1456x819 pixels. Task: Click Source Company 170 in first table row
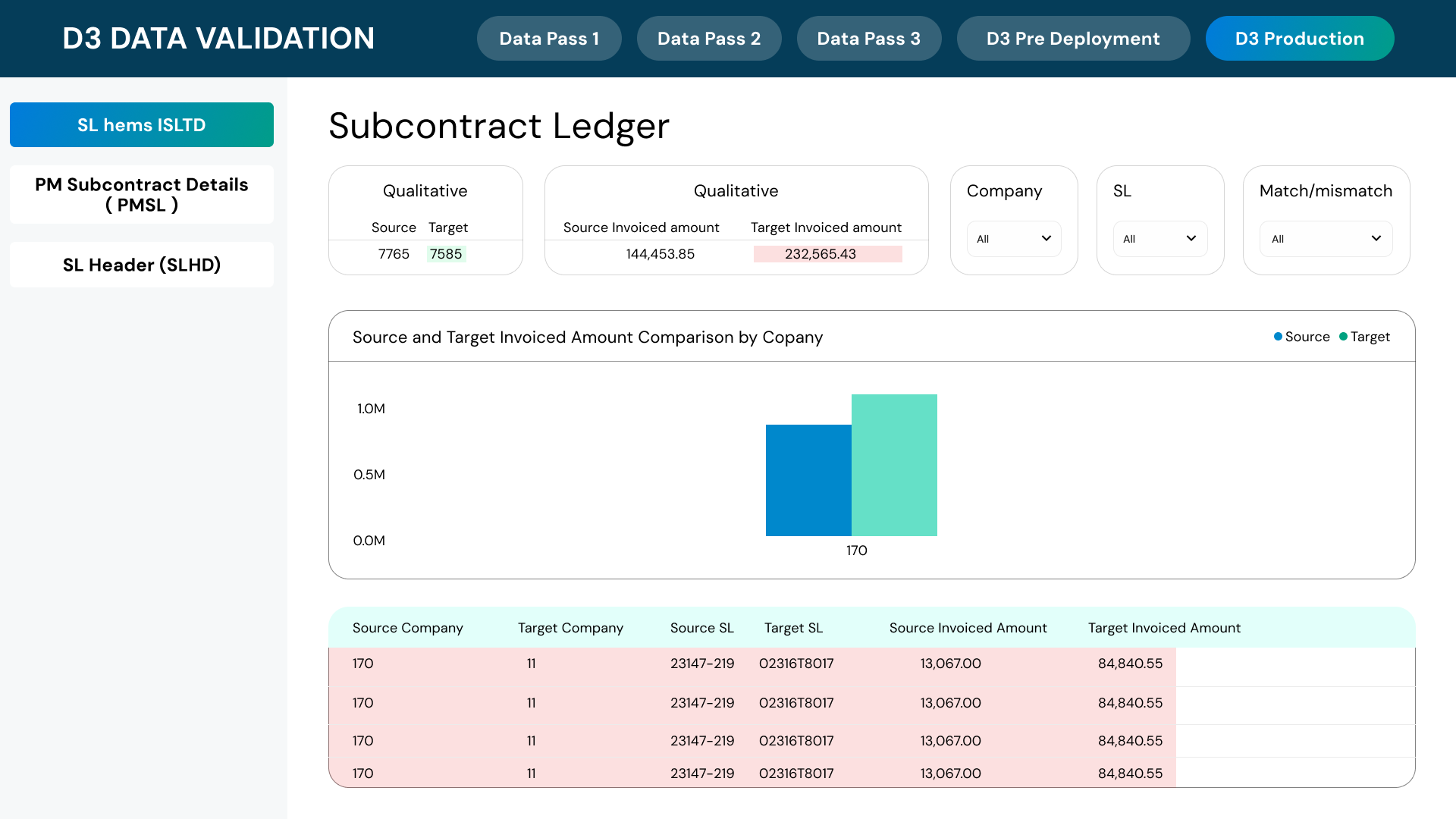[363, 664]
